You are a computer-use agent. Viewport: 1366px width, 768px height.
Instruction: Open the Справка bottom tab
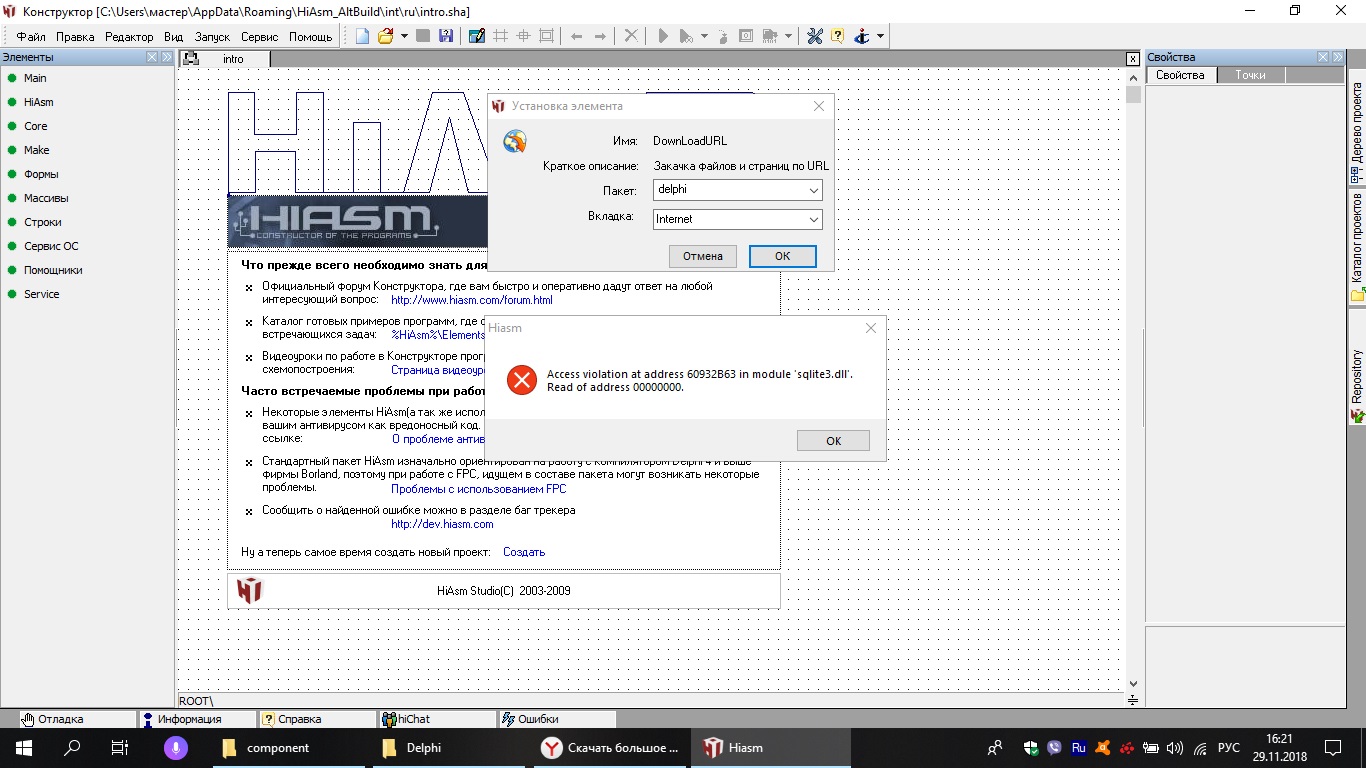tap(317, 719)
